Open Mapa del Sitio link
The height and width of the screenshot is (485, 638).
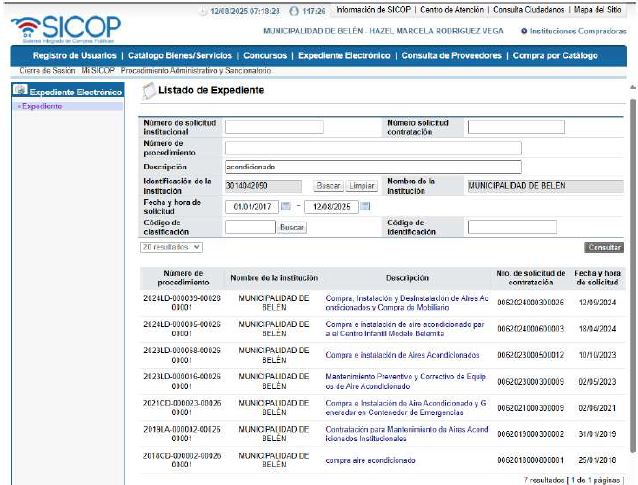coord(597,9)
